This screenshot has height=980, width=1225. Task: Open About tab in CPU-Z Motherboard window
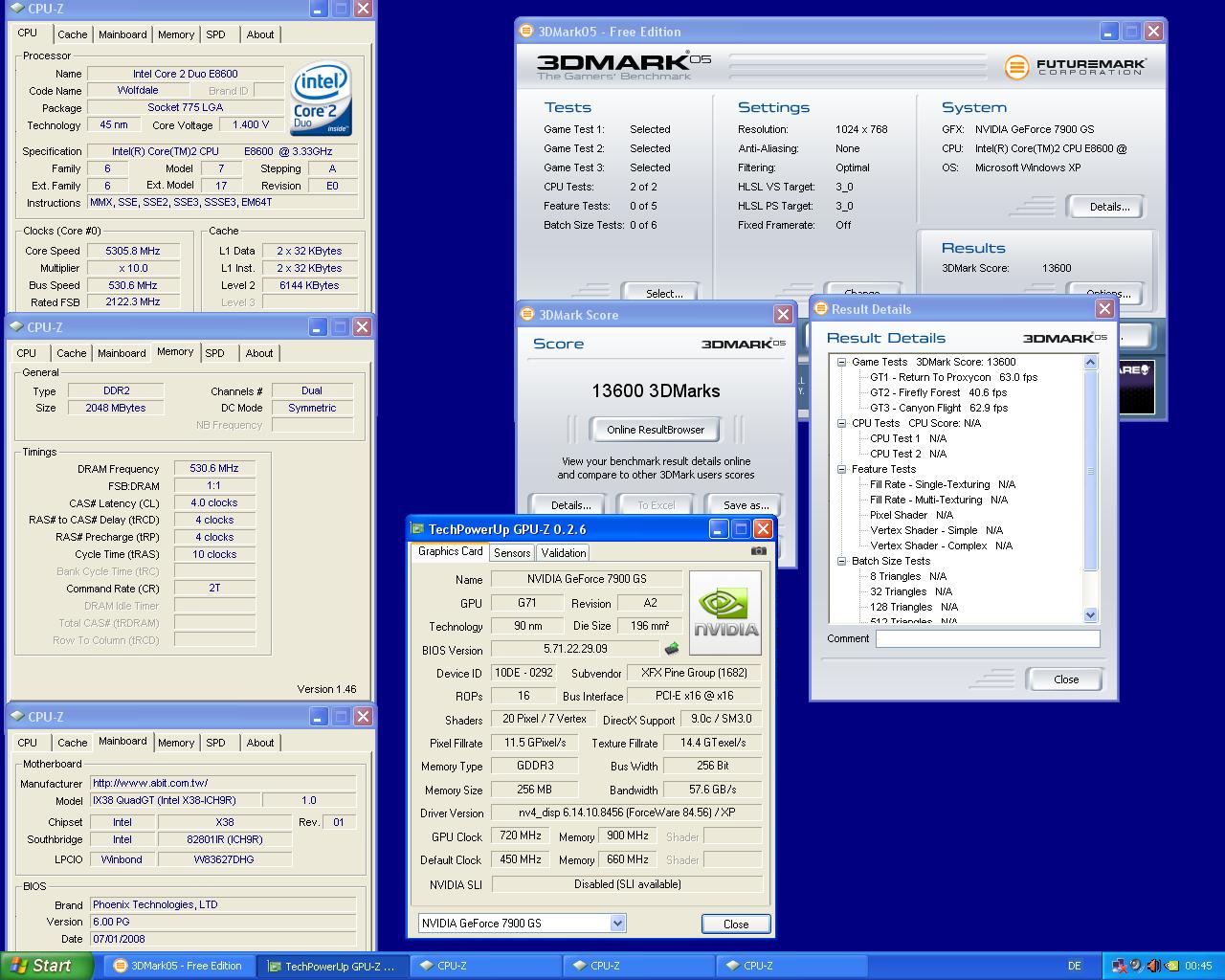click(x=260, y=743)
